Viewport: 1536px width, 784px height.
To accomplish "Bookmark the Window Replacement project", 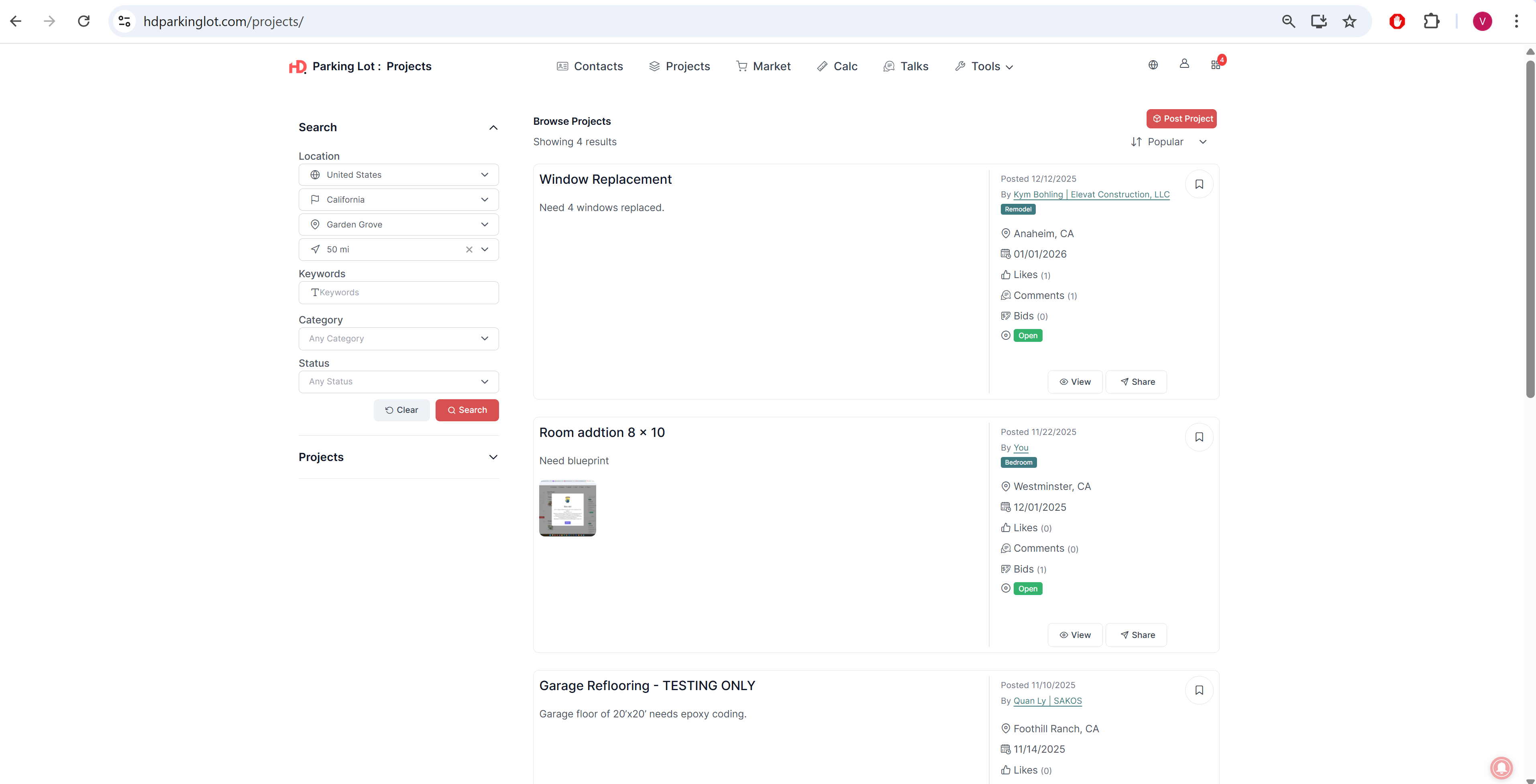I will click(x=1198, y=184).
